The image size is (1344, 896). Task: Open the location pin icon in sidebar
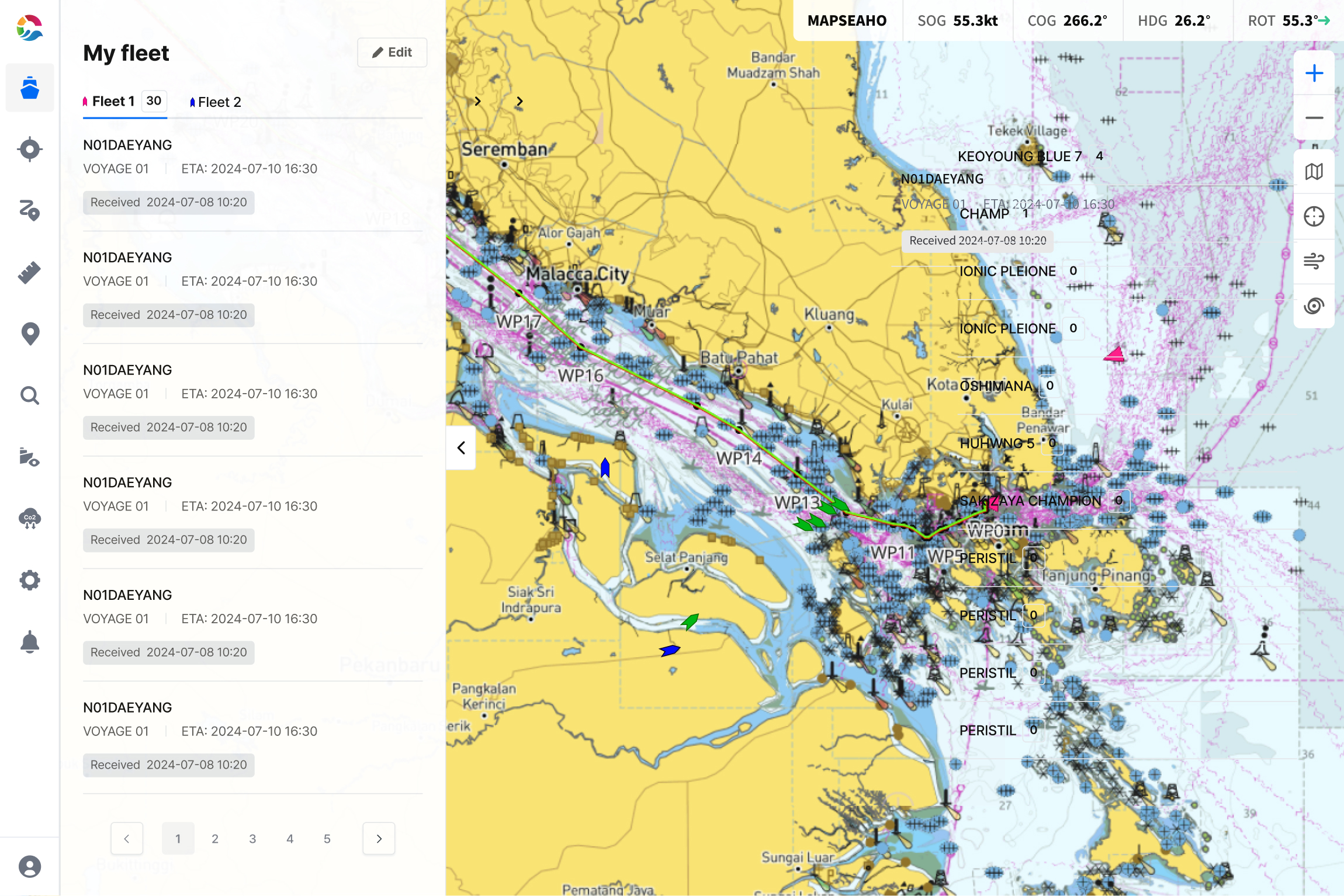pos(30,334)
